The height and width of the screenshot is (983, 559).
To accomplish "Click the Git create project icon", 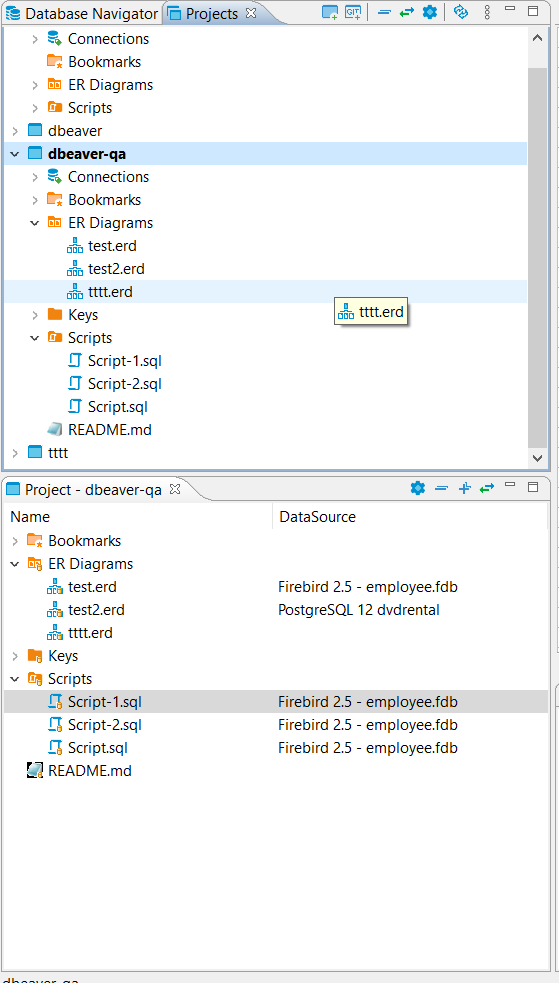I will [353, 12].
